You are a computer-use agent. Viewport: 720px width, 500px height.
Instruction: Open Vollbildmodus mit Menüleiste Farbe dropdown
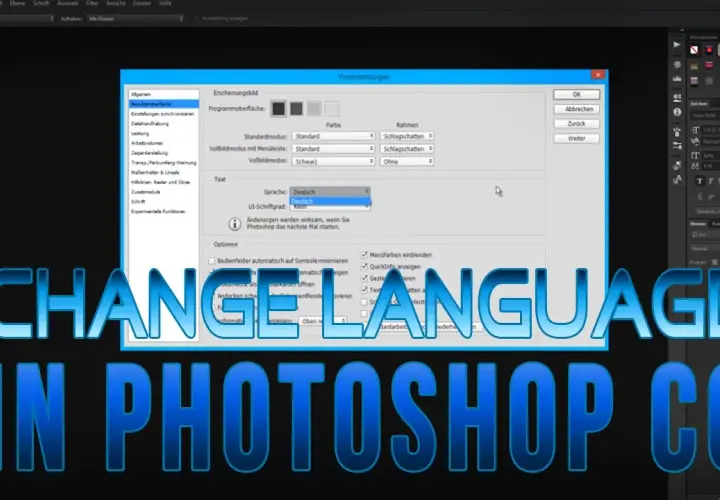click(x=333, y=149)
